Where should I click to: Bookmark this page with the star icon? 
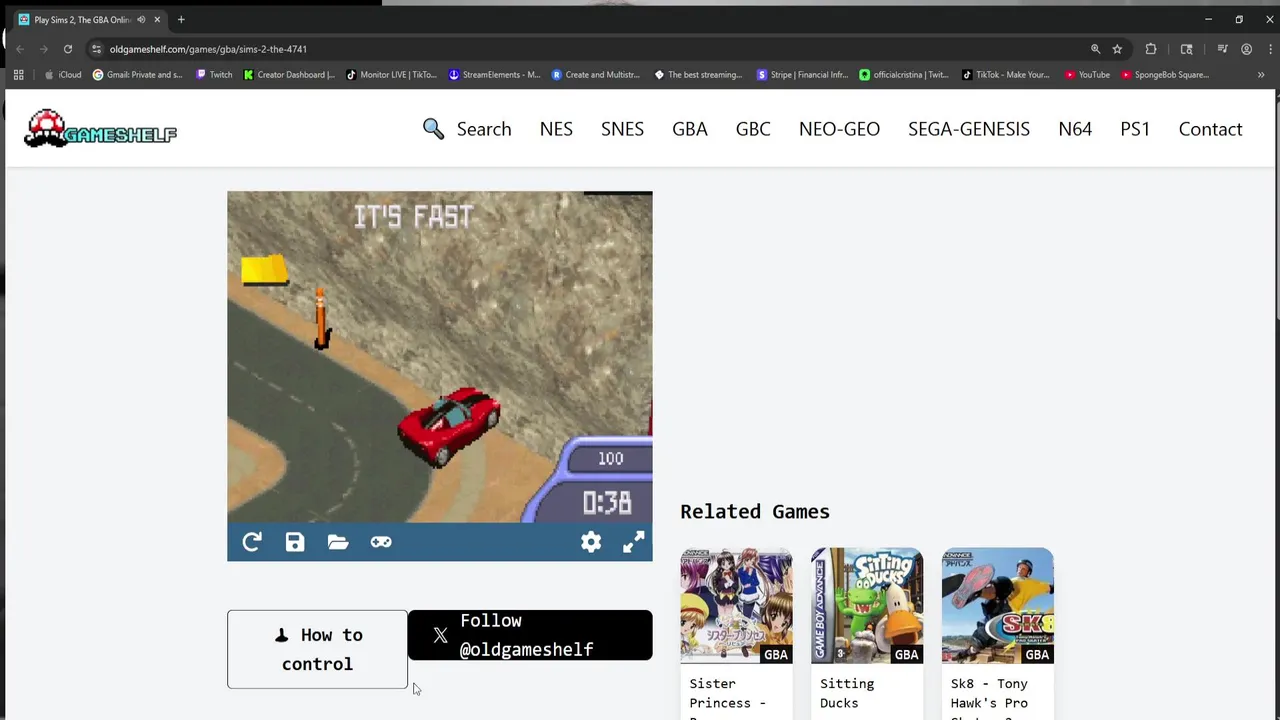pos(1117,49)
